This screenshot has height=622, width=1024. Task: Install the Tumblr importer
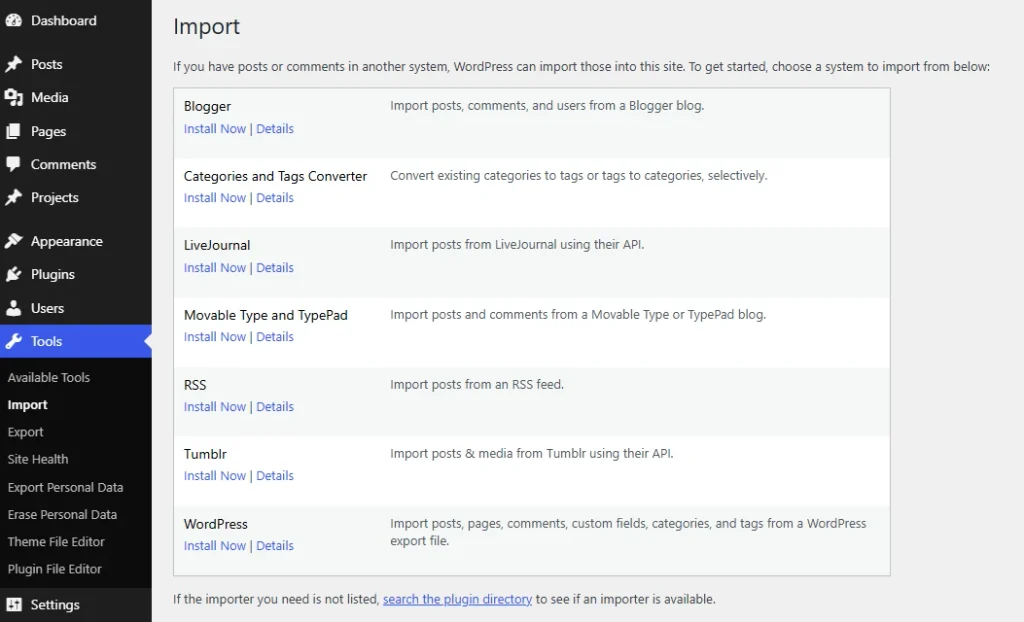pos(215,476)
